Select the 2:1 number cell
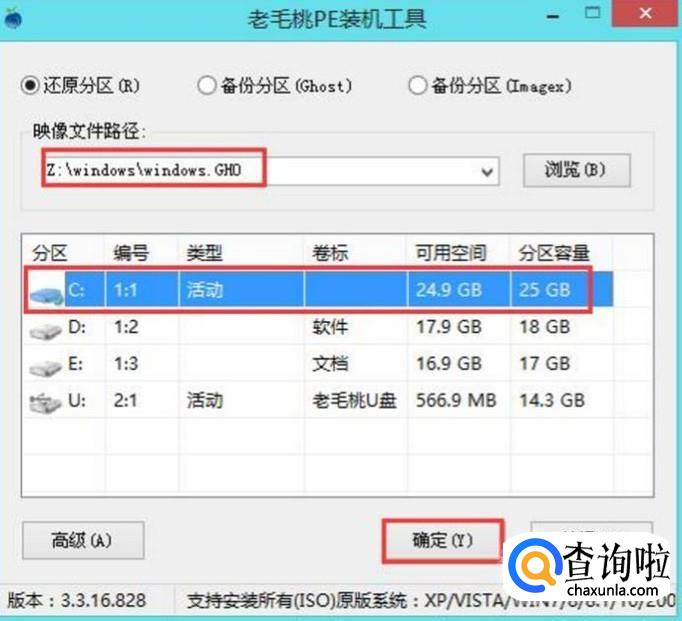This screenshot has height=621, width=682. 126,400
